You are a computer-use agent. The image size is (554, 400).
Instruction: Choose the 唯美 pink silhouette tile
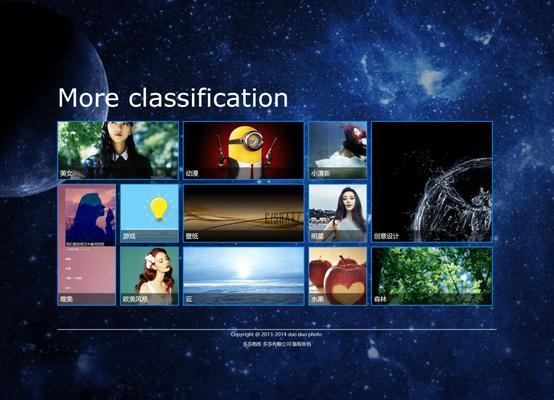[87, 245]
